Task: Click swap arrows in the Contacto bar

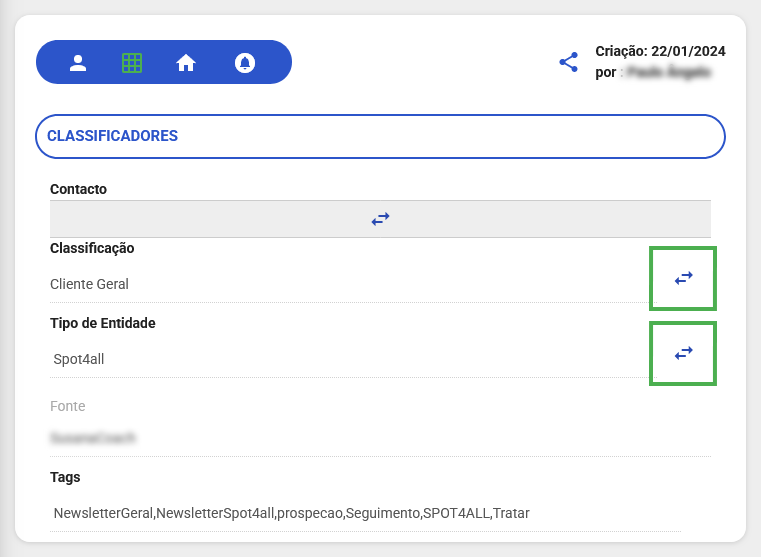Action: [x=380, y=218]
